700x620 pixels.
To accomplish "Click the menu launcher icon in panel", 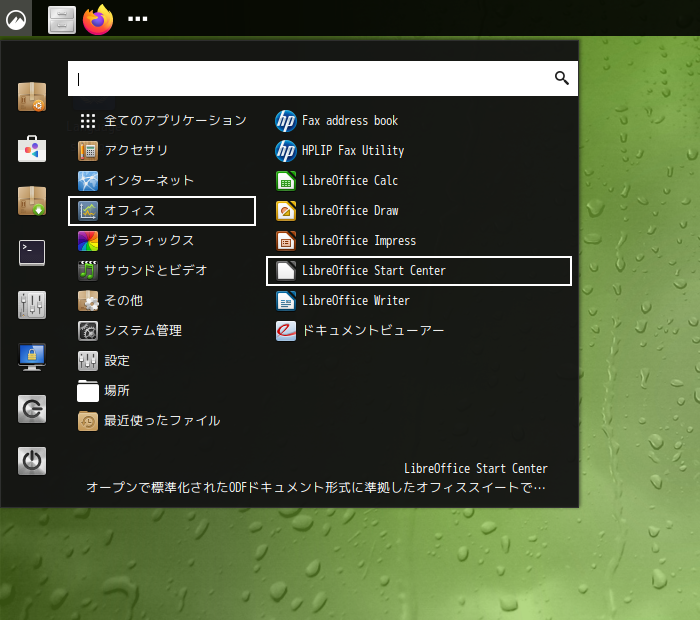I will tap(16, 20).
